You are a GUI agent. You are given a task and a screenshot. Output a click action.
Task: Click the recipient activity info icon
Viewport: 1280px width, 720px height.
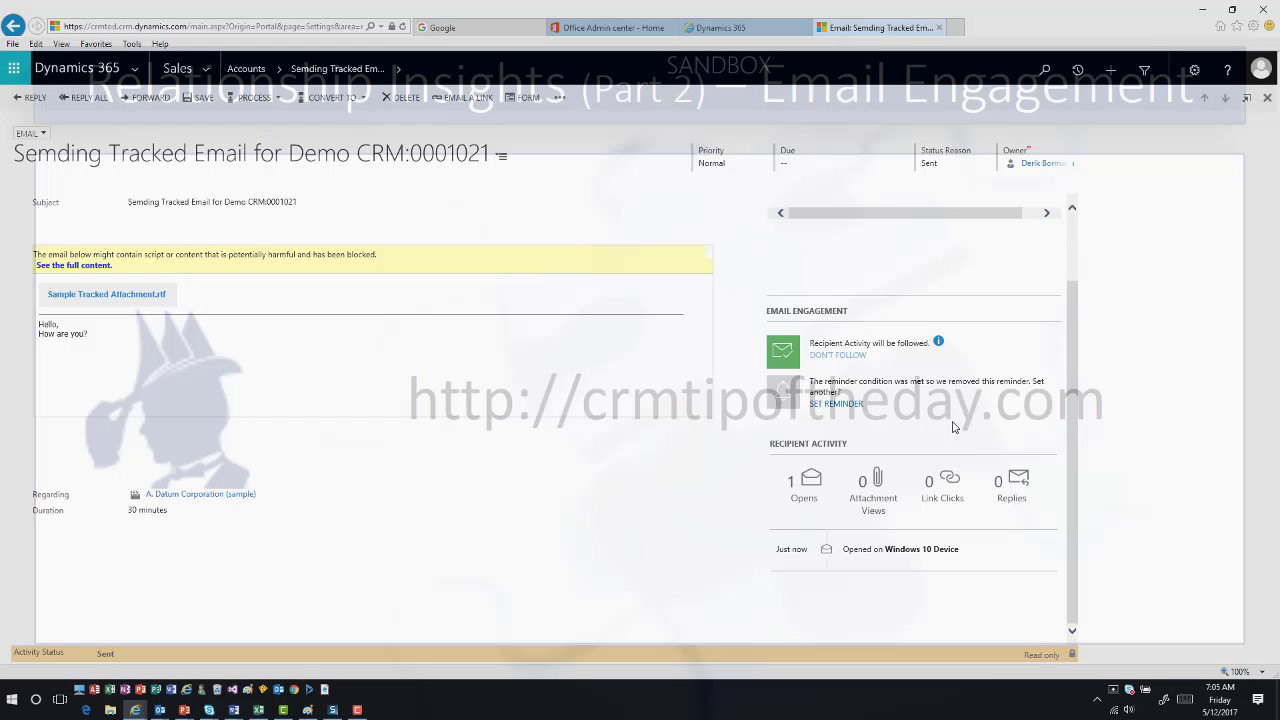(x=938, y=341)
